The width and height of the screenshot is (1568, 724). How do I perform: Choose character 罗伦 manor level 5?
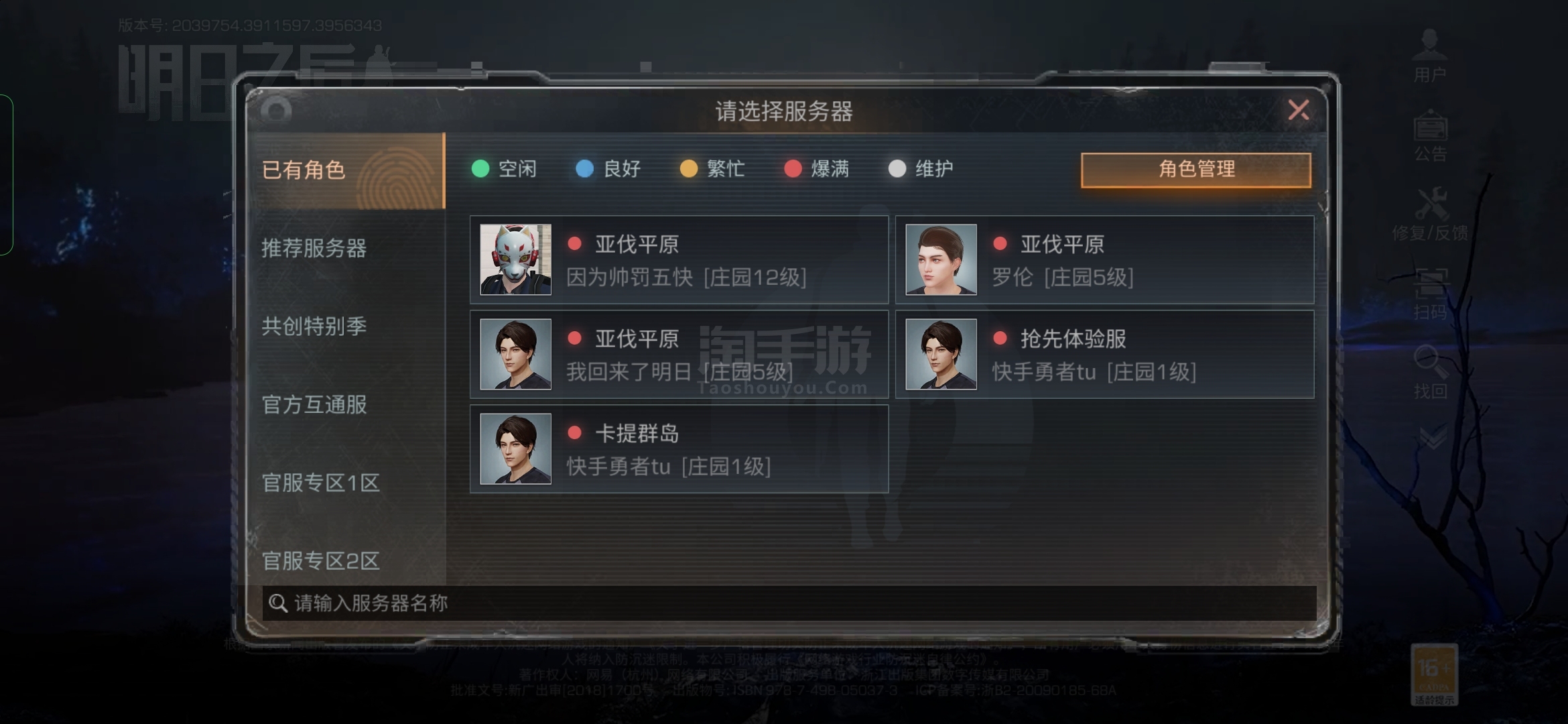(1104, 259)
